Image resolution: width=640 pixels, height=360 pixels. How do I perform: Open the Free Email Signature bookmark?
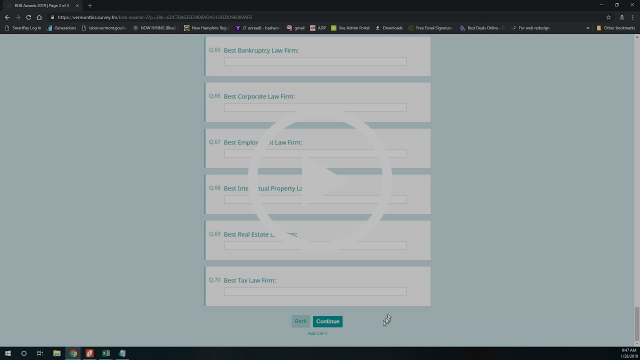click(x=431, y=28)
